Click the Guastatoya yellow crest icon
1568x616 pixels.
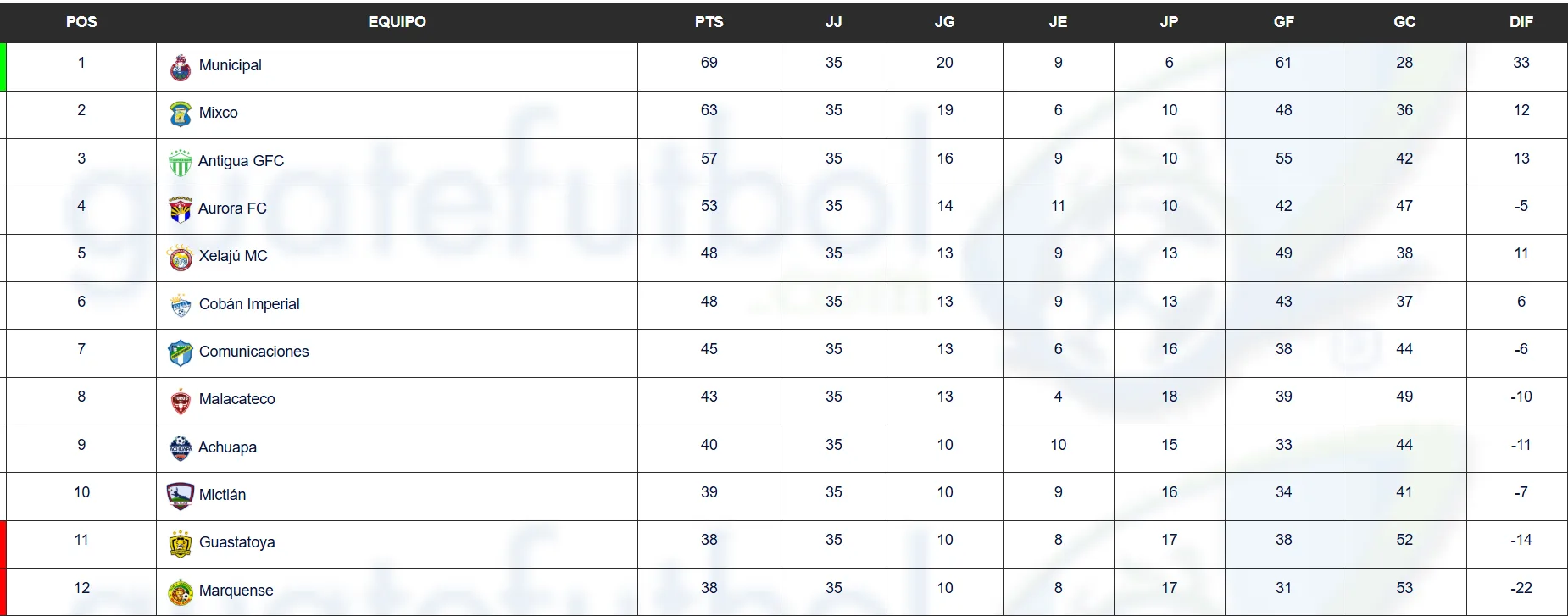click(180, 544)
